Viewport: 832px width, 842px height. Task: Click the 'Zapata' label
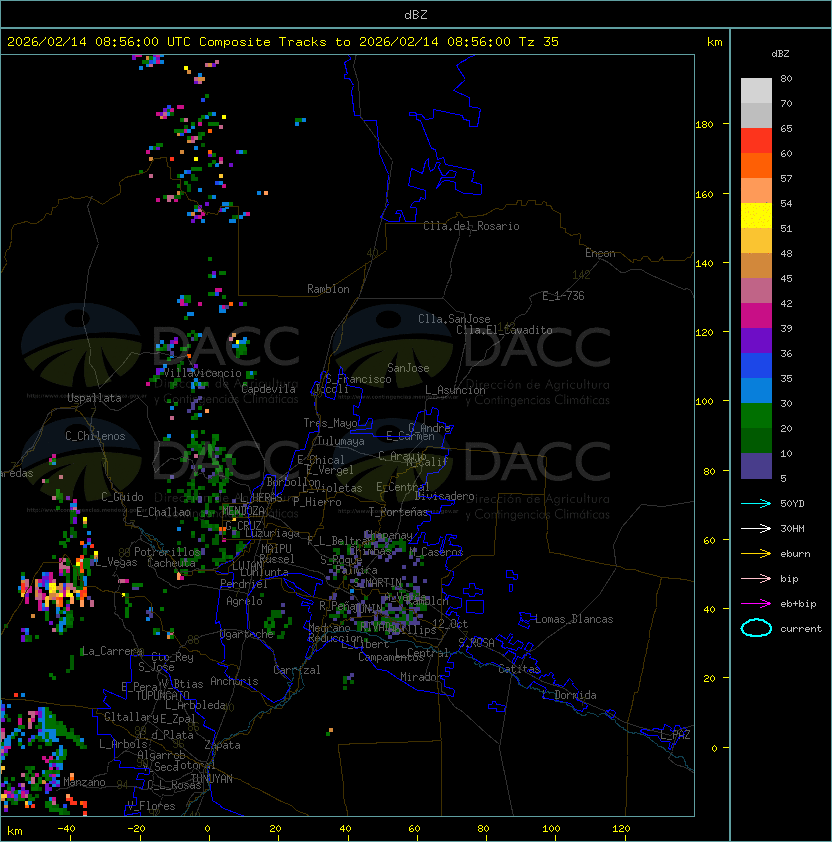(222, 745)
